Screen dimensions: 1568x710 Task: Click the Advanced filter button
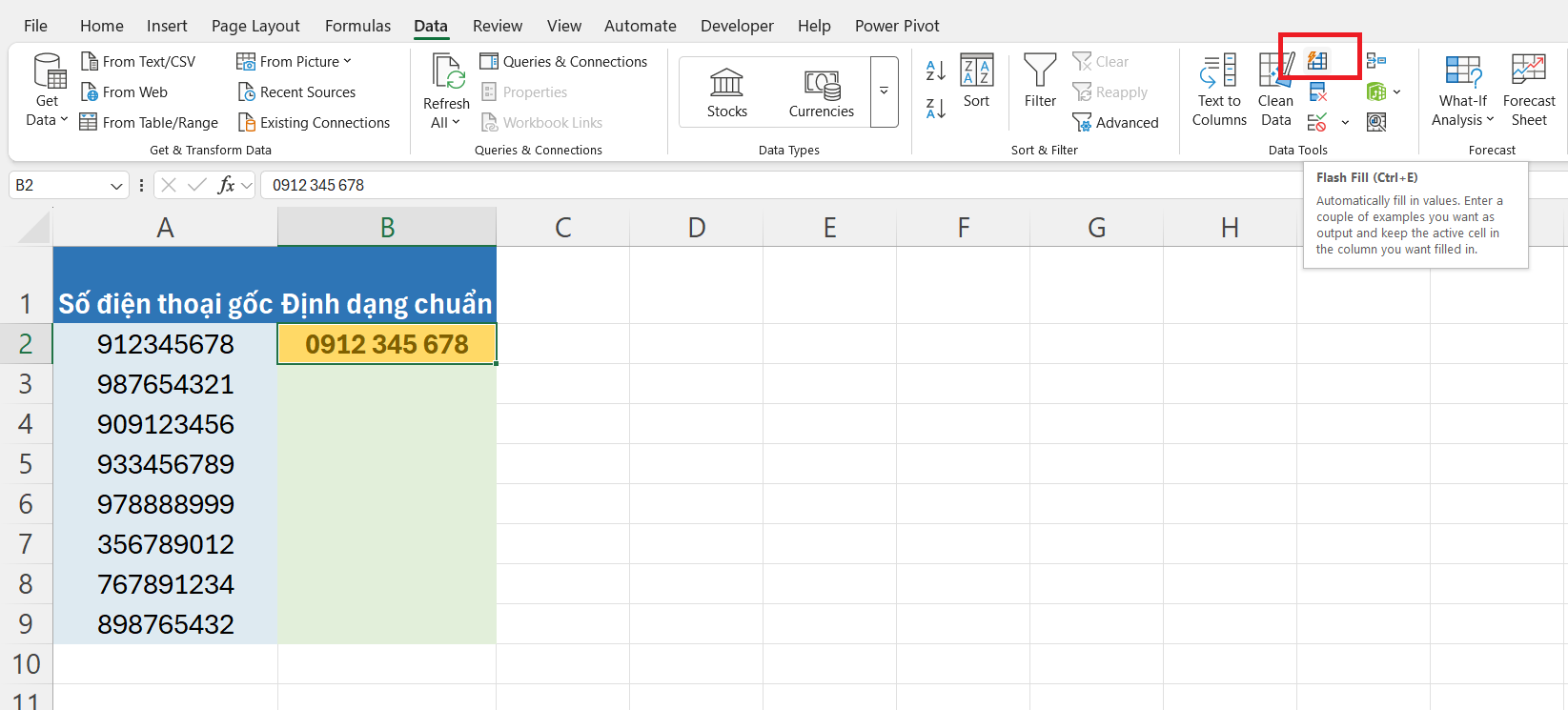coord(1115,122)
